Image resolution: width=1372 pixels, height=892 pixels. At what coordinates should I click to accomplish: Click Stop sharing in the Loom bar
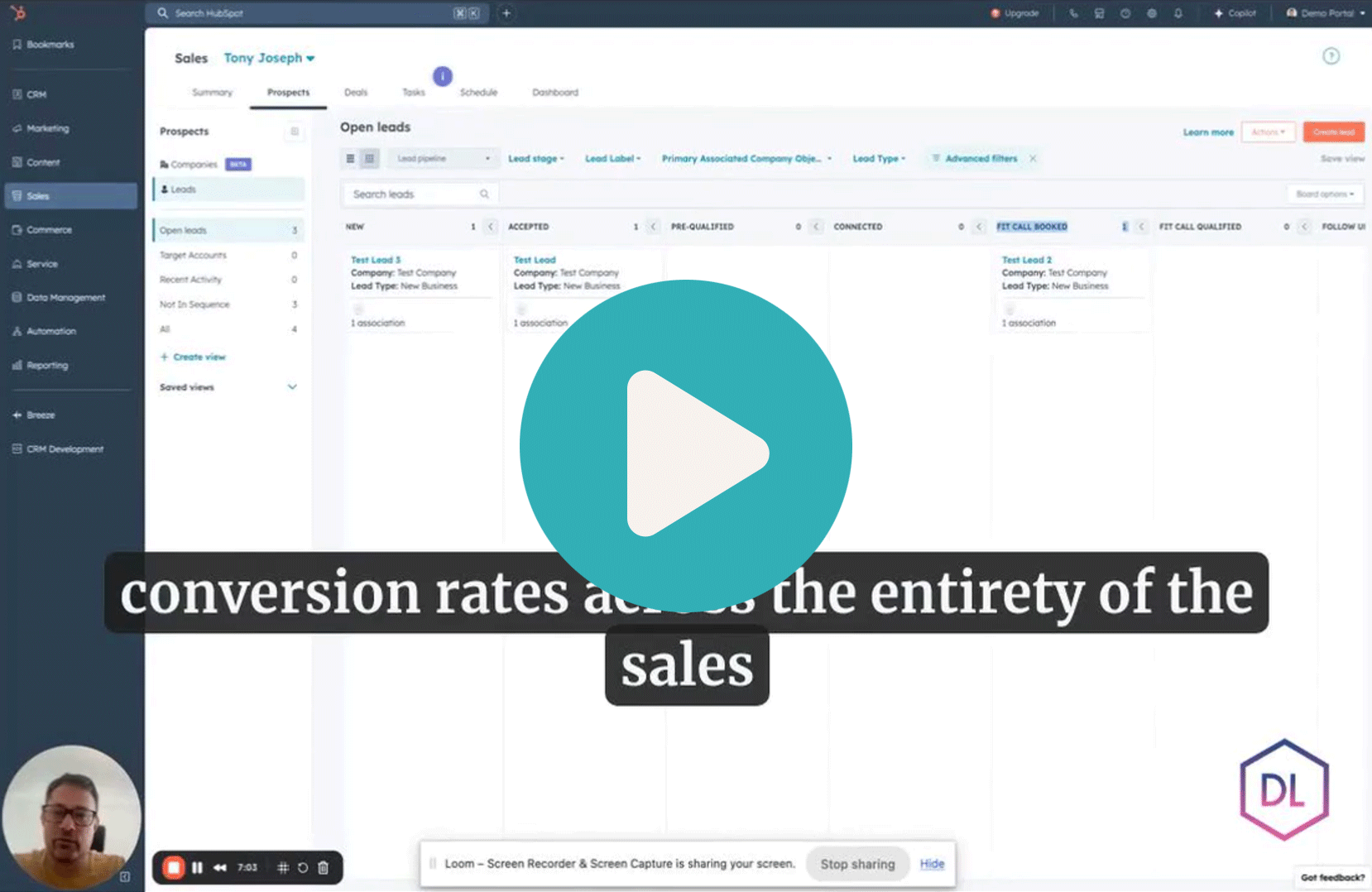[857, 864]
